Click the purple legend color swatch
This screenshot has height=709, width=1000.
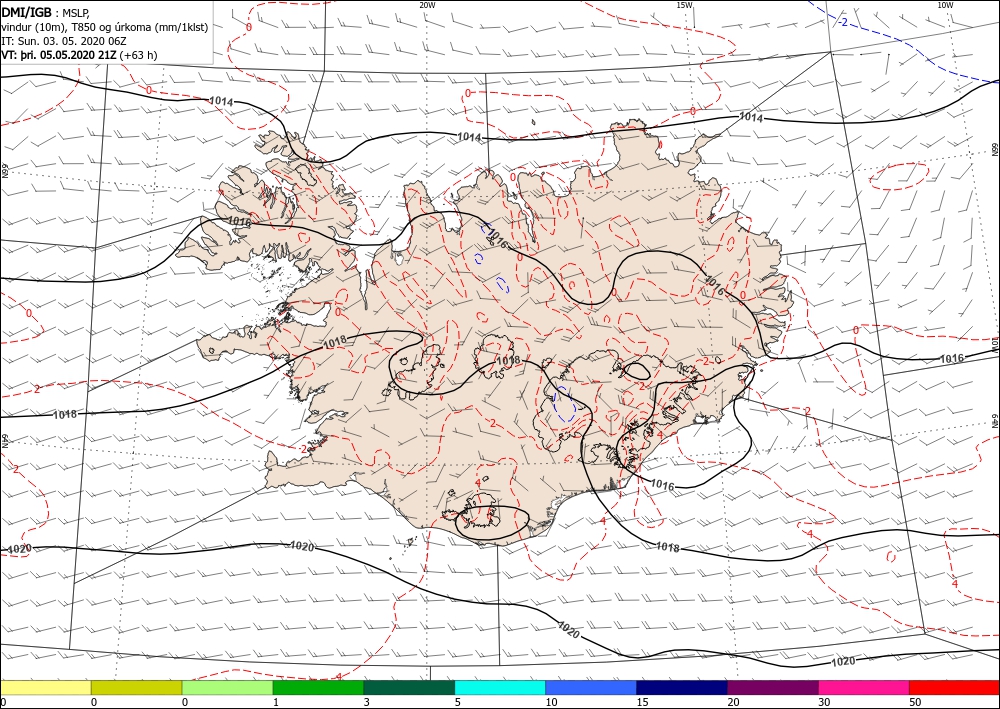click(x=773, y=688)
